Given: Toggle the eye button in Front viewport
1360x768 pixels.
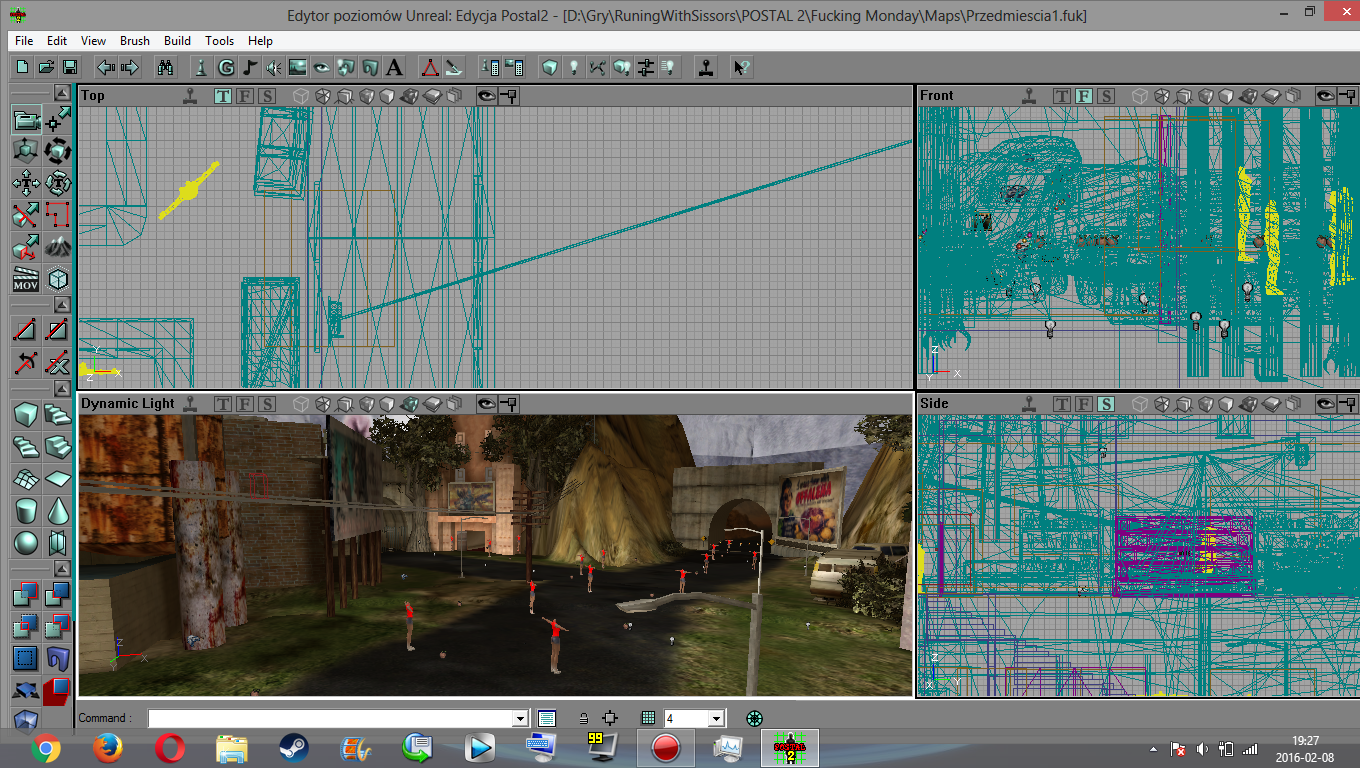Looking at the screenshot, I should click(1325, 96).
